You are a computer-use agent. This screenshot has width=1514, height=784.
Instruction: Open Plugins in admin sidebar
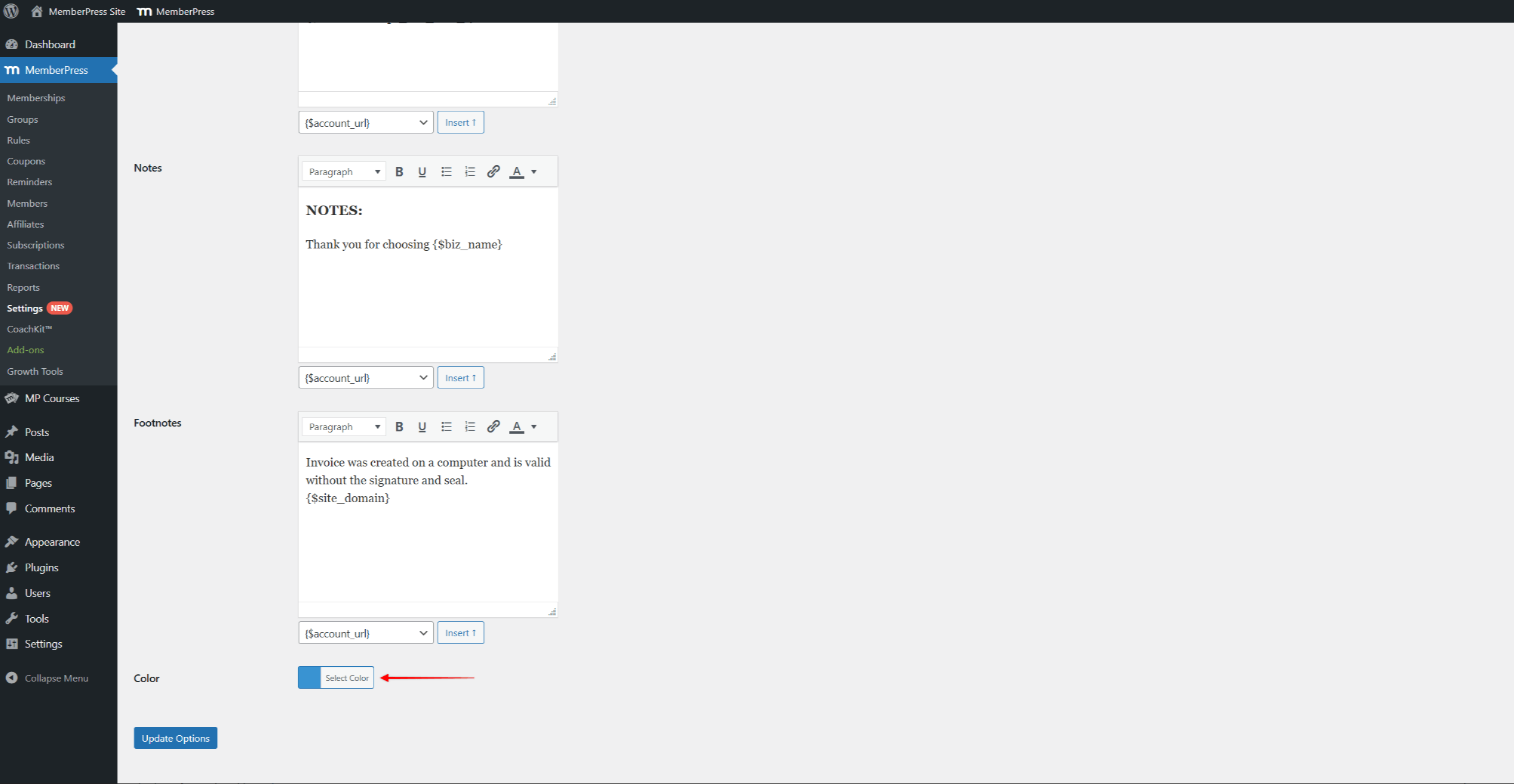pyautogui.click(x=41, y=567)
